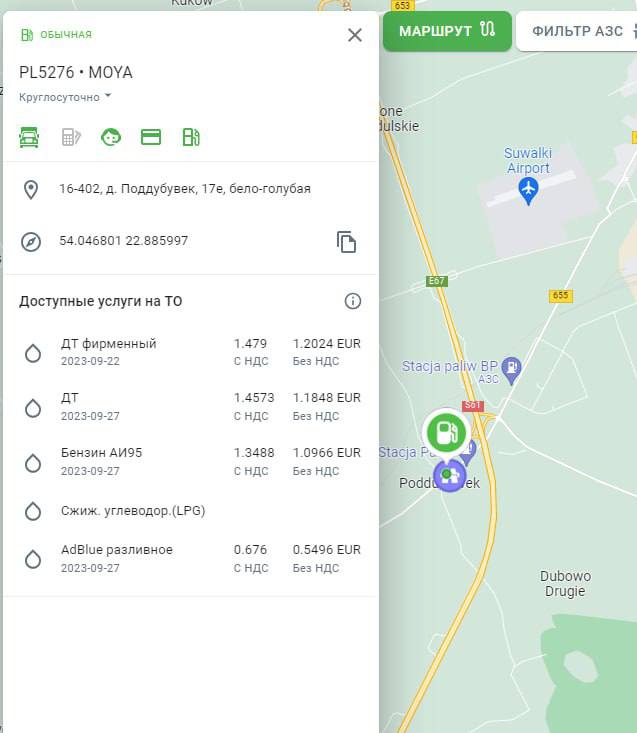This screenshot has height=733, width=637.
Task: Select the green fuel station map pin
Action: coord(446,433)
